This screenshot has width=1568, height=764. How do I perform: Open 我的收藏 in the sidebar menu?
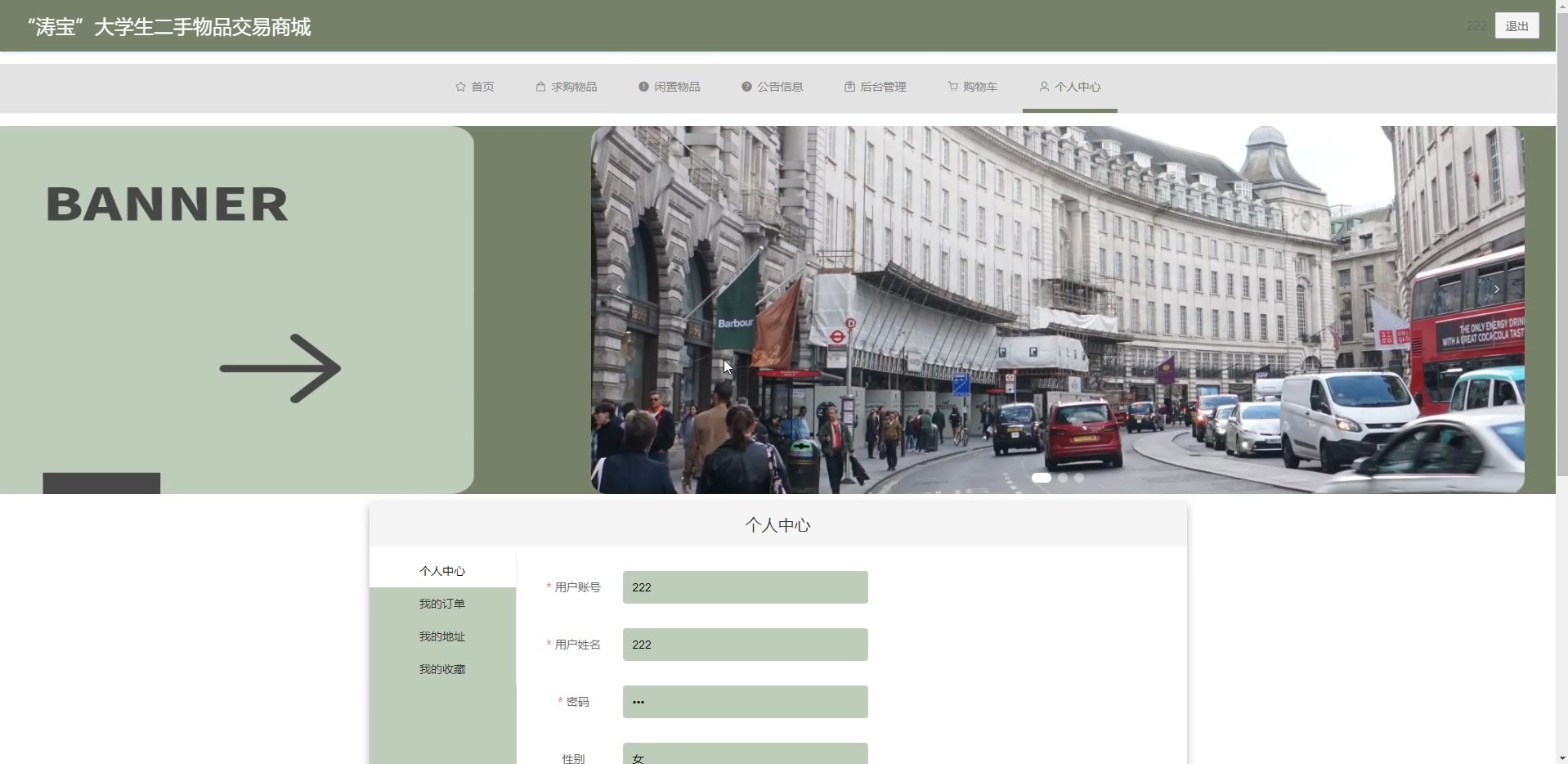442,669
